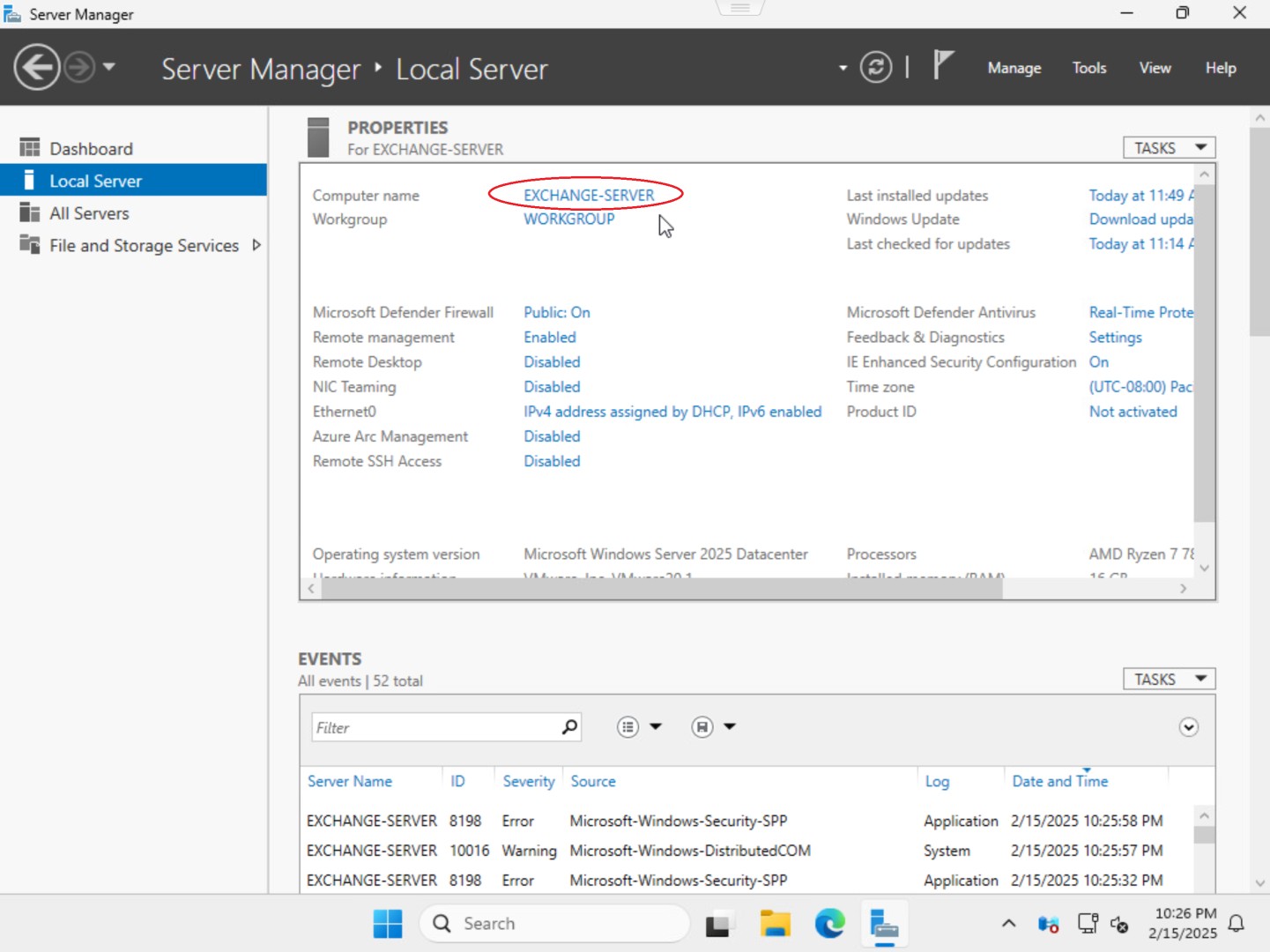Sort events by Date and Time column
1270x952 pixels.
(x=1060, y=781)
